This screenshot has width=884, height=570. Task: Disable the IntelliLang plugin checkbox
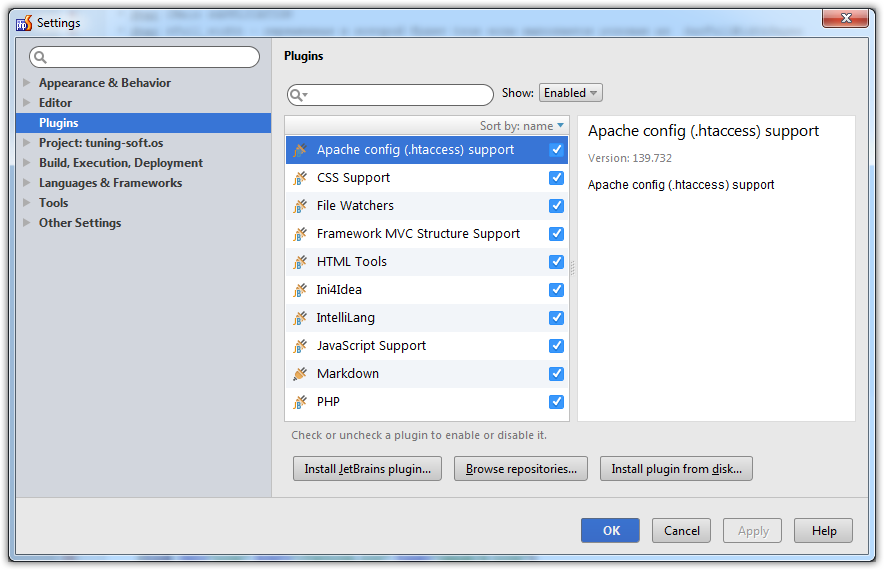click(x=556, y=318)
